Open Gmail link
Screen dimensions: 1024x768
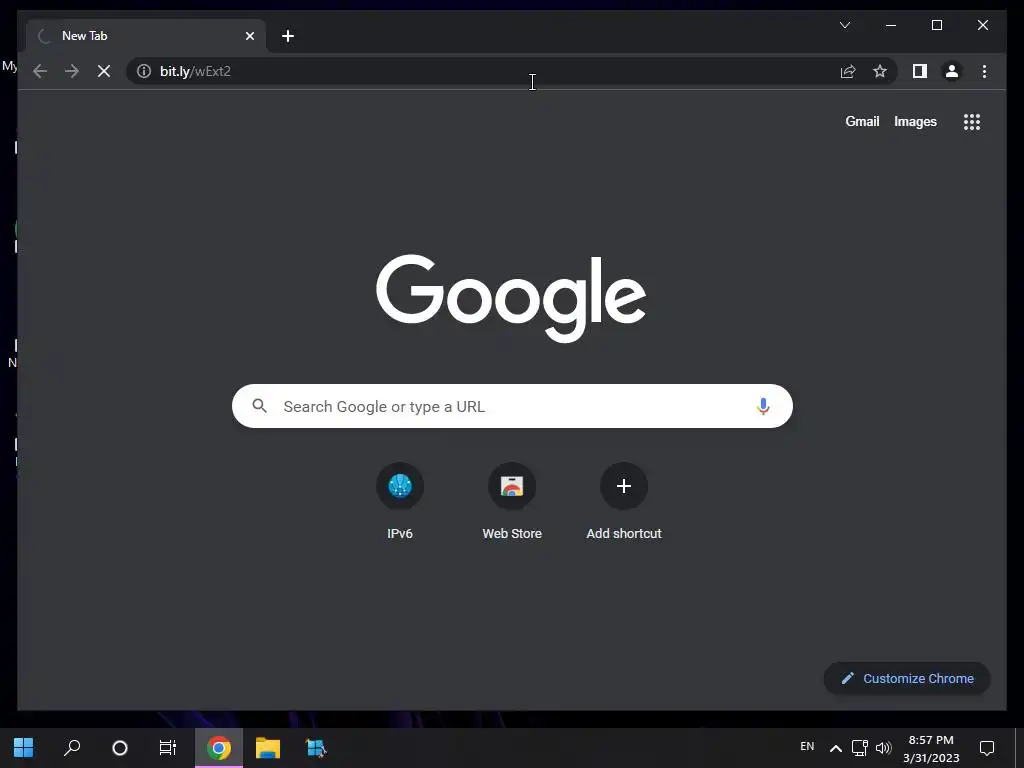coord(862,121)
